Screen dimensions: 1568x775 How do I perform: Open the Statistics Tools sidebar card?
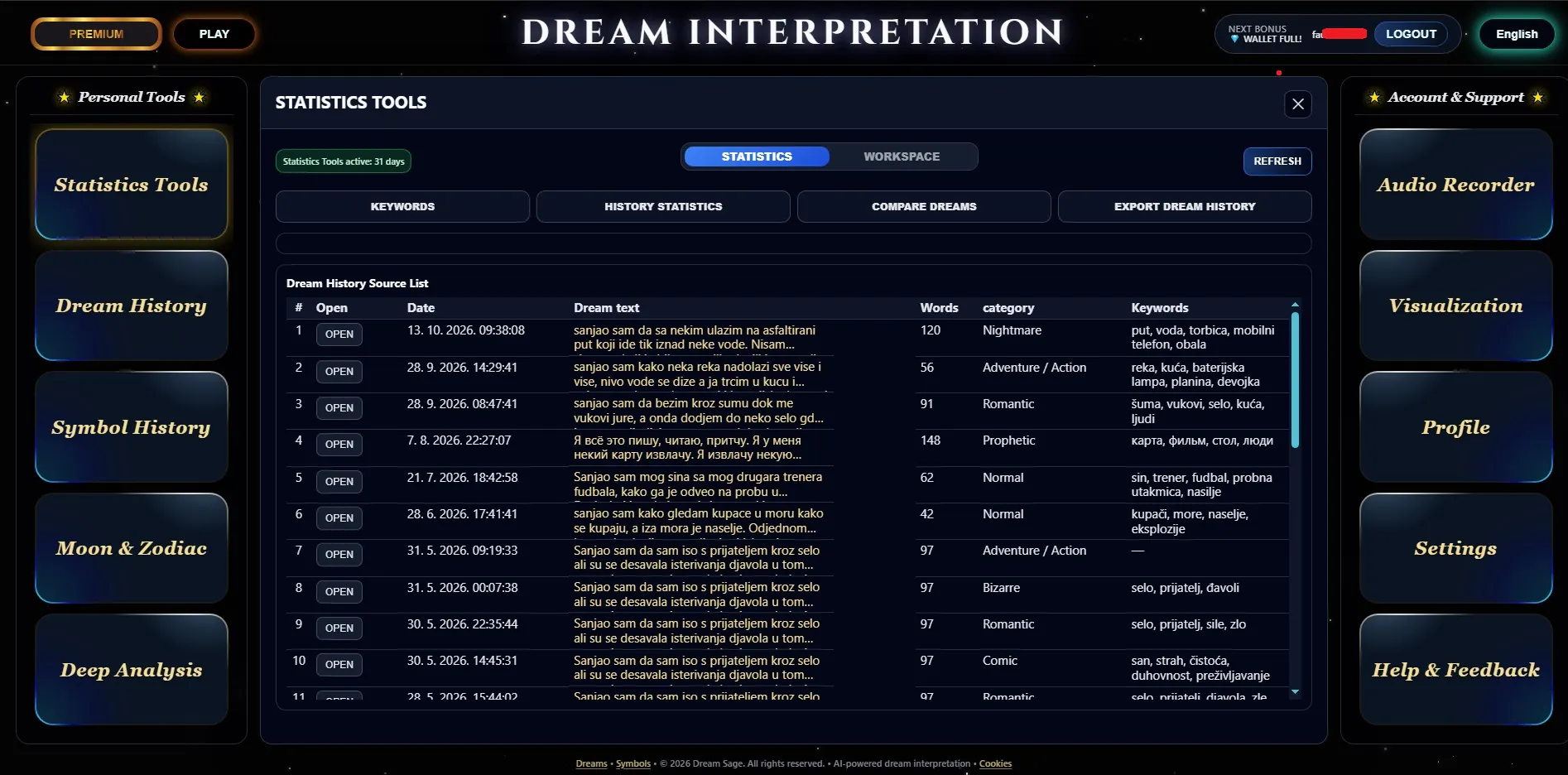coord(132,185)
